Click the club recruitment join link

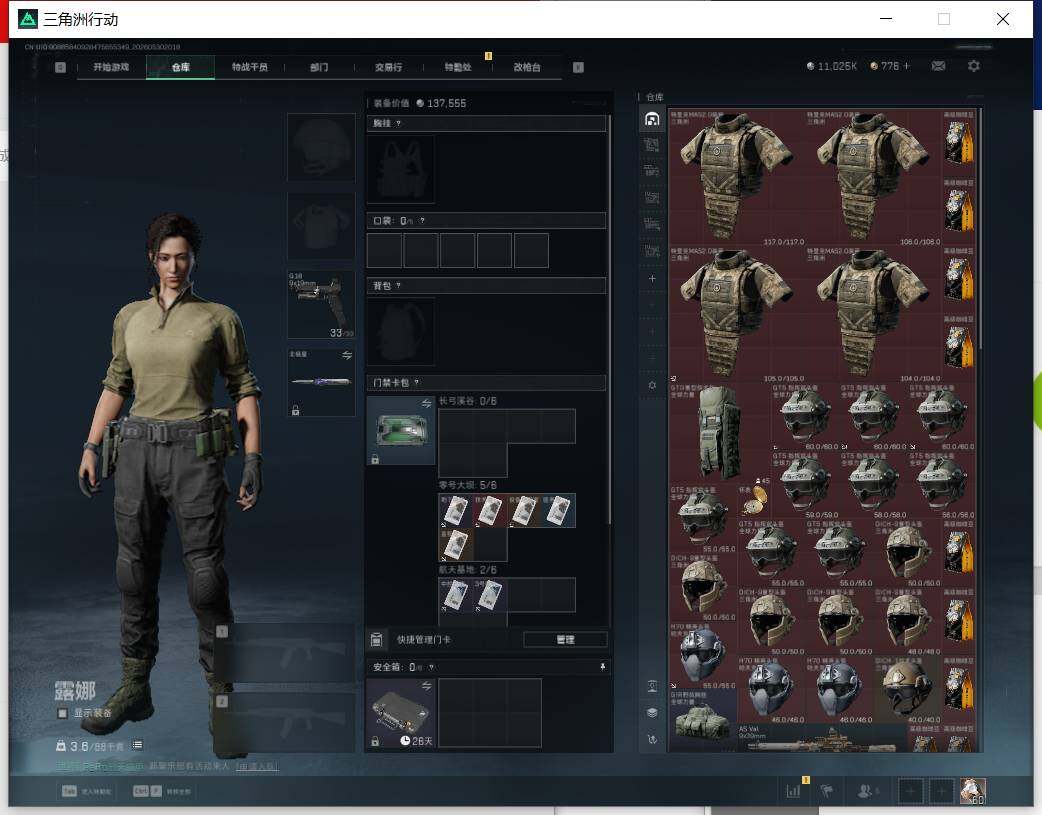click(x=257, y=766)
